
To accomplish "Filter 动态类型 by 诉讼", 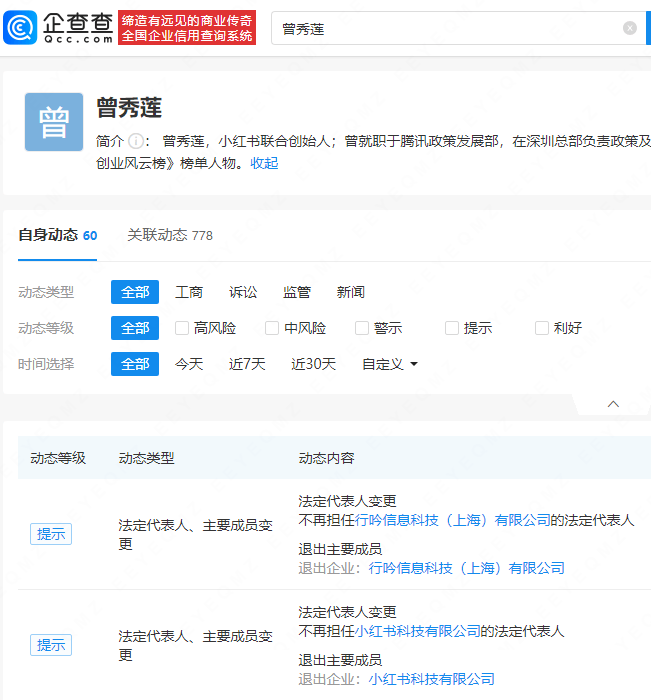I will (x=243, y=292).
